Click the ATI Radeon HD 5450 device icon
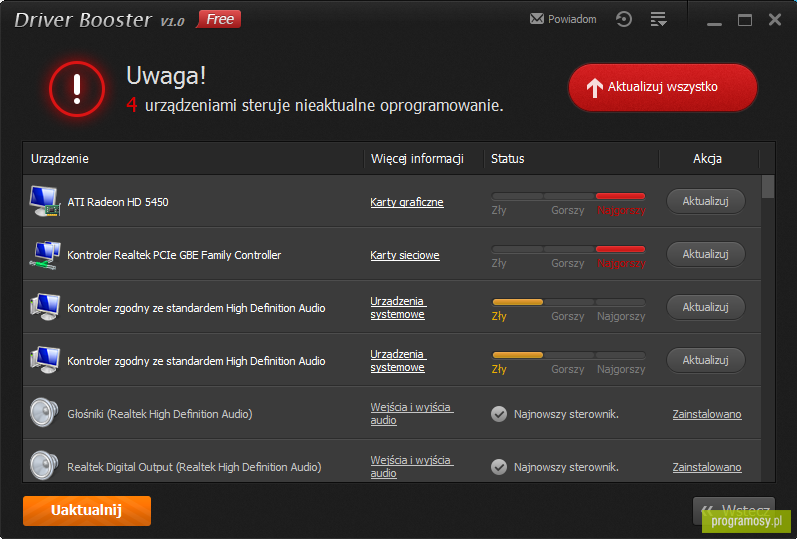This screenshot has height=539, width=797. pos(45,201)
